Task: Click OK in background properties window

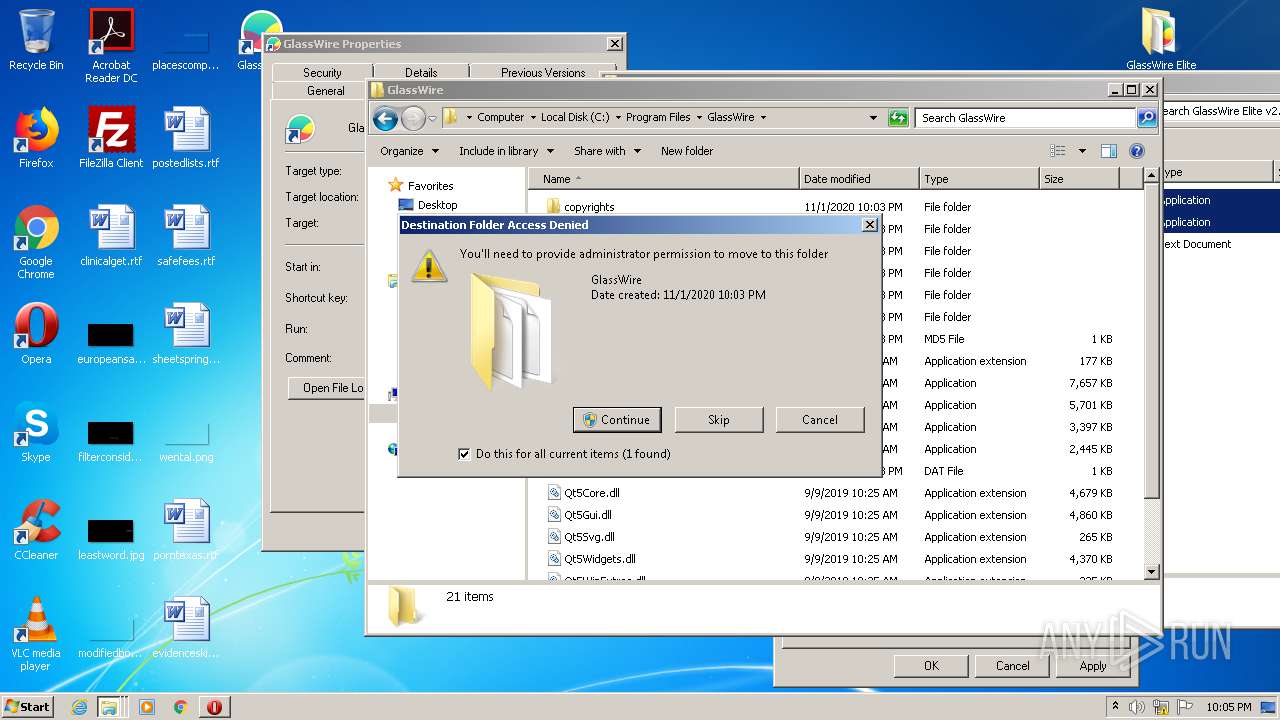Action: [931, 666]
